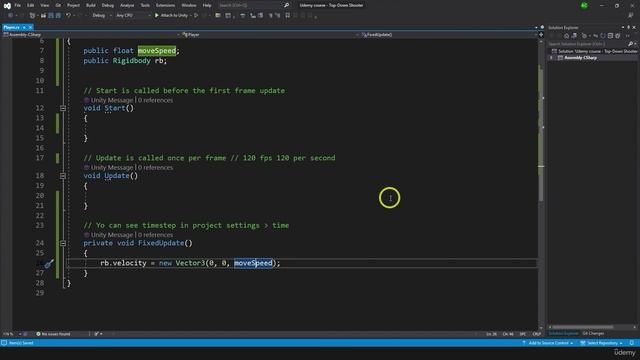Collapse the Start() method outline
The height and width of the screenshot is (360, 640).
[63, 108]
